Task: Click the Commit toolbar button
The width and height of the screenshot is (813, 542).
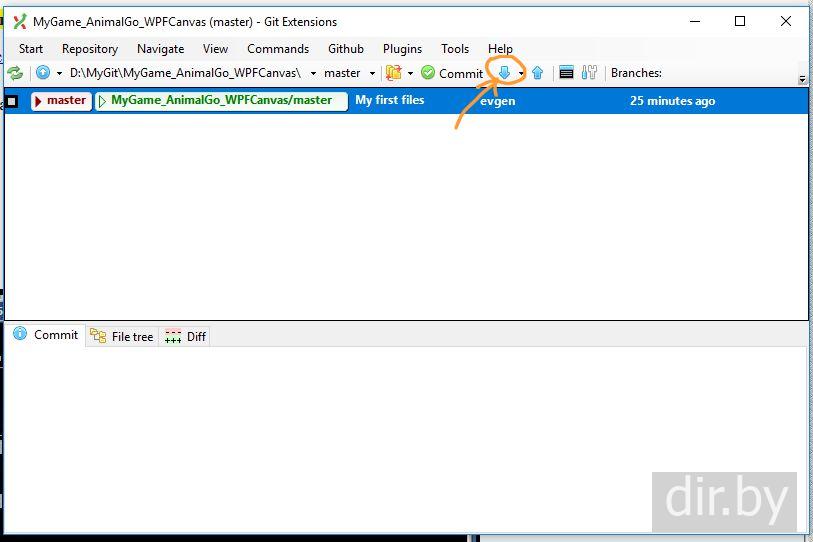Action: (452, 73)
